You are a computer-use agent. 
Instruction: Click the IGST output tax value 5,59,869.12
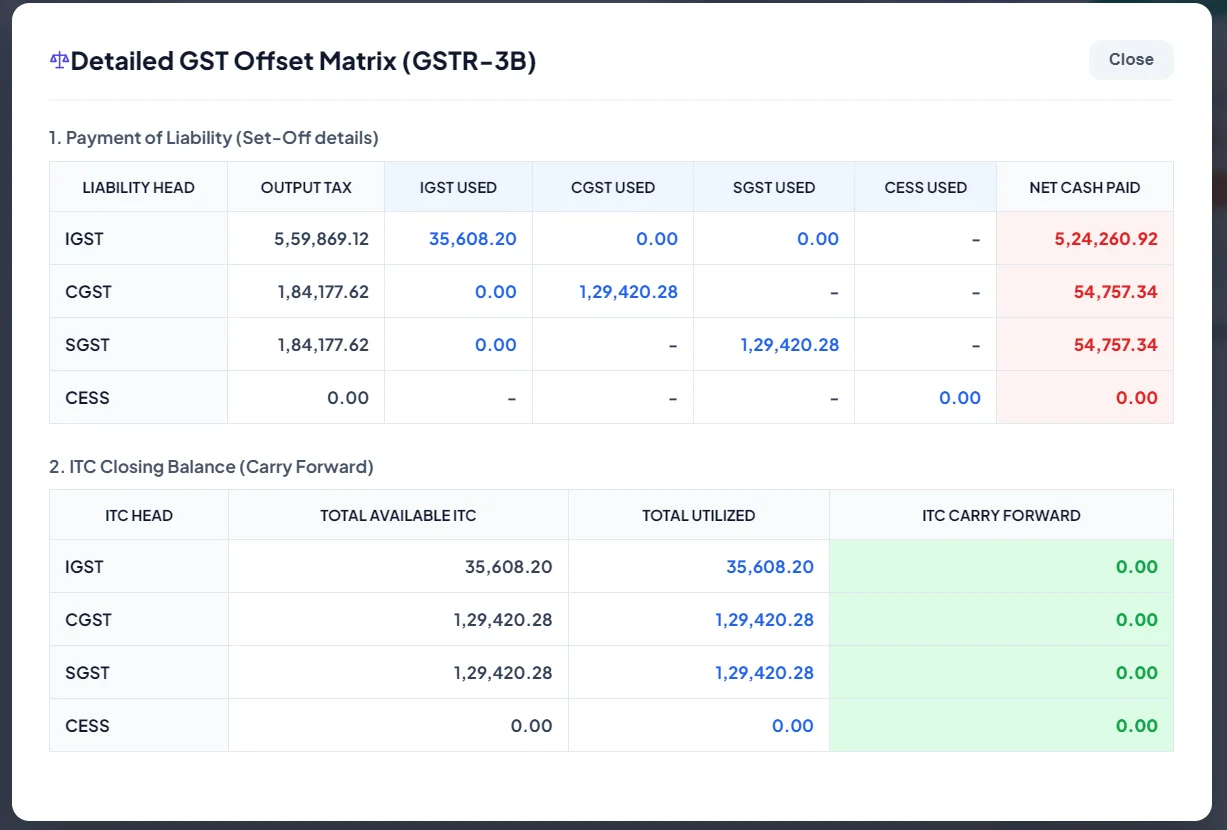321,239
